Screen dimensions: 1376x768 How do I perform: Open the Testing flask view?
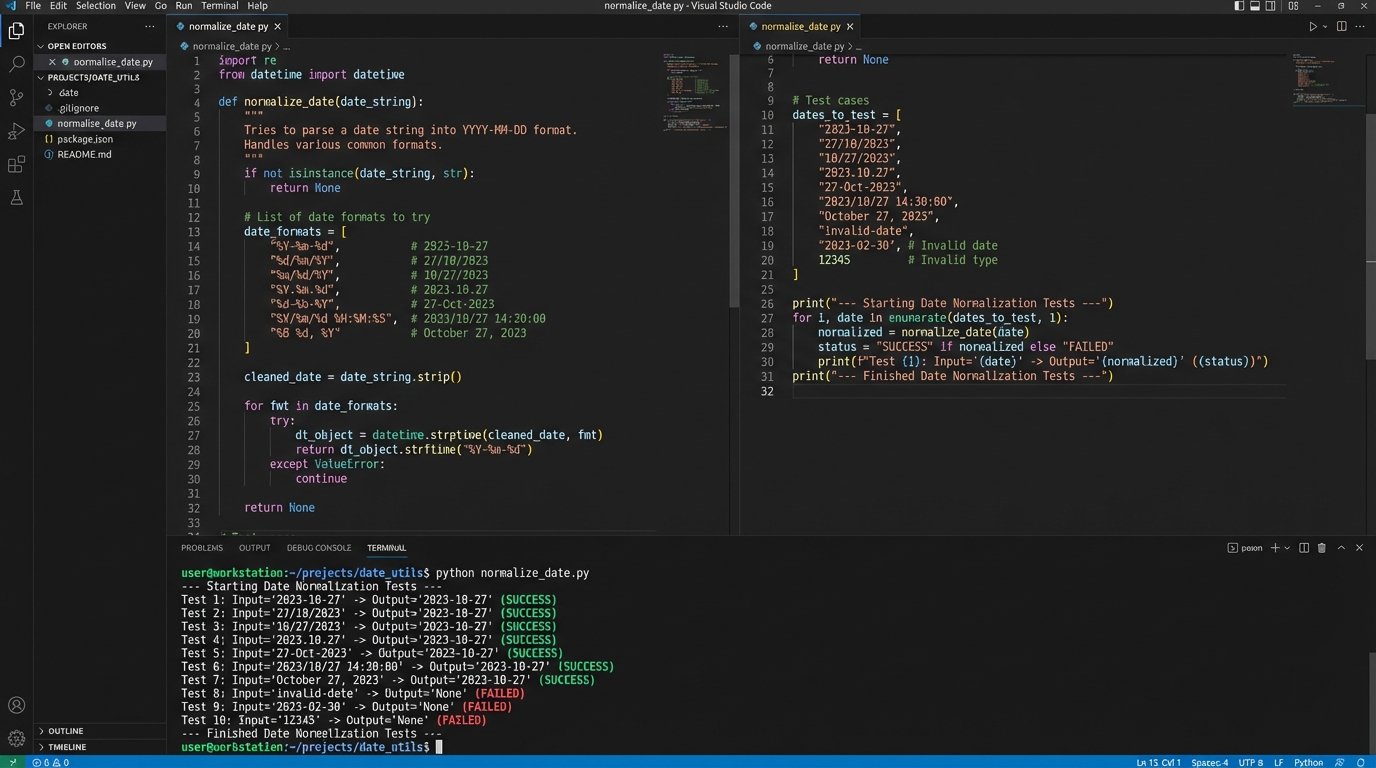pos(16,198)
